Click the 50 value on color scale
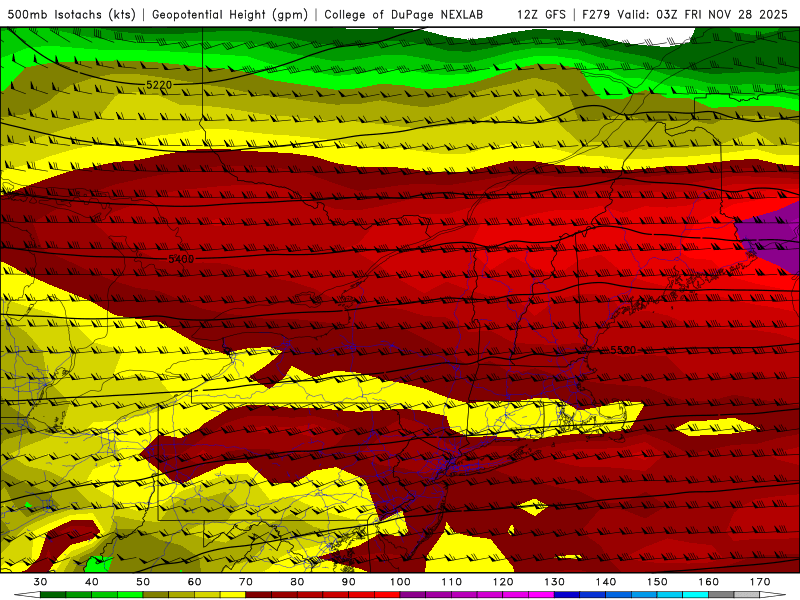This screenshot has width=800, height=600. [x=143, y=582]
